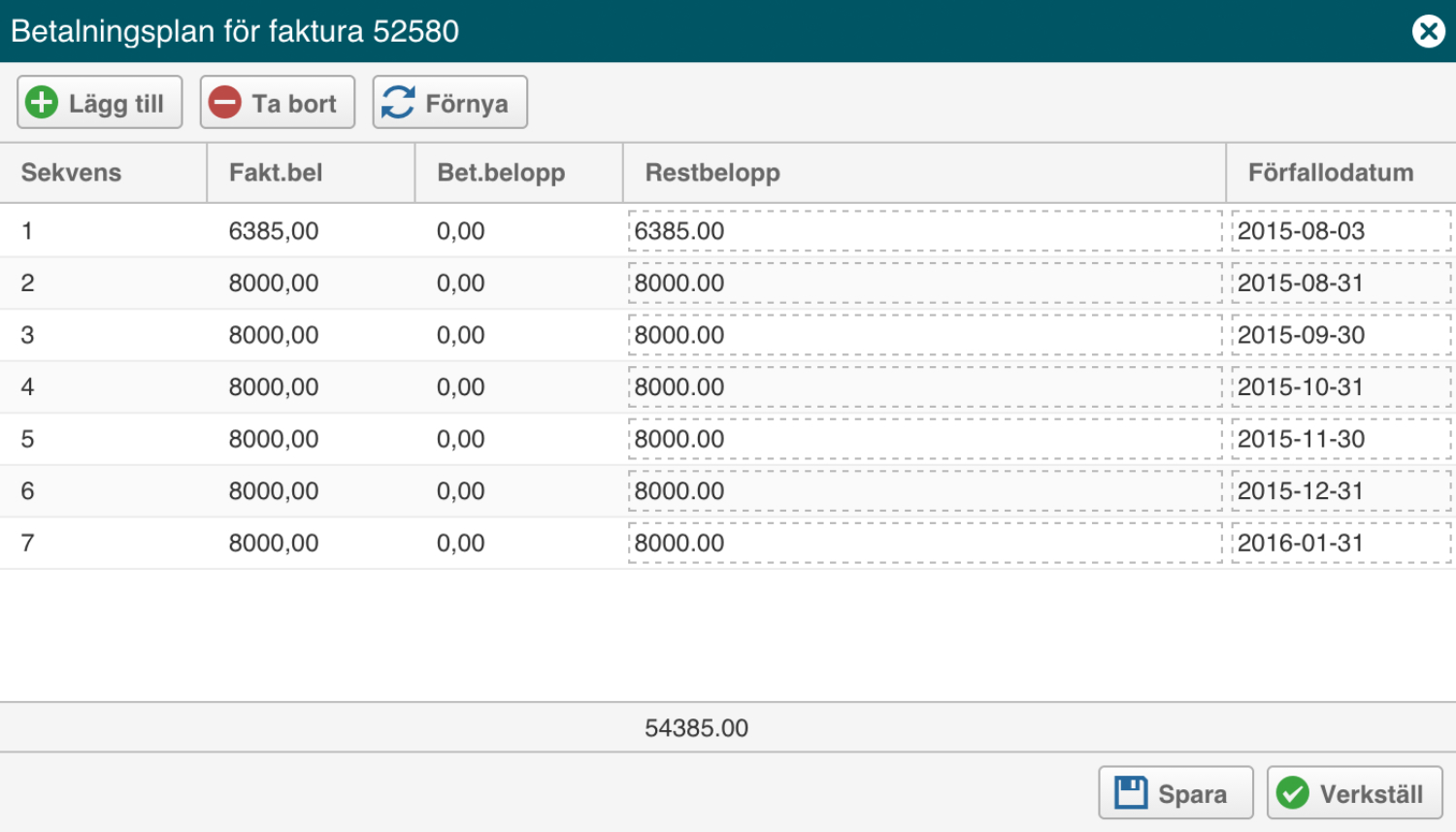Click the Ta bort button
Screen dimensions: 1456x832
[278, 102]
